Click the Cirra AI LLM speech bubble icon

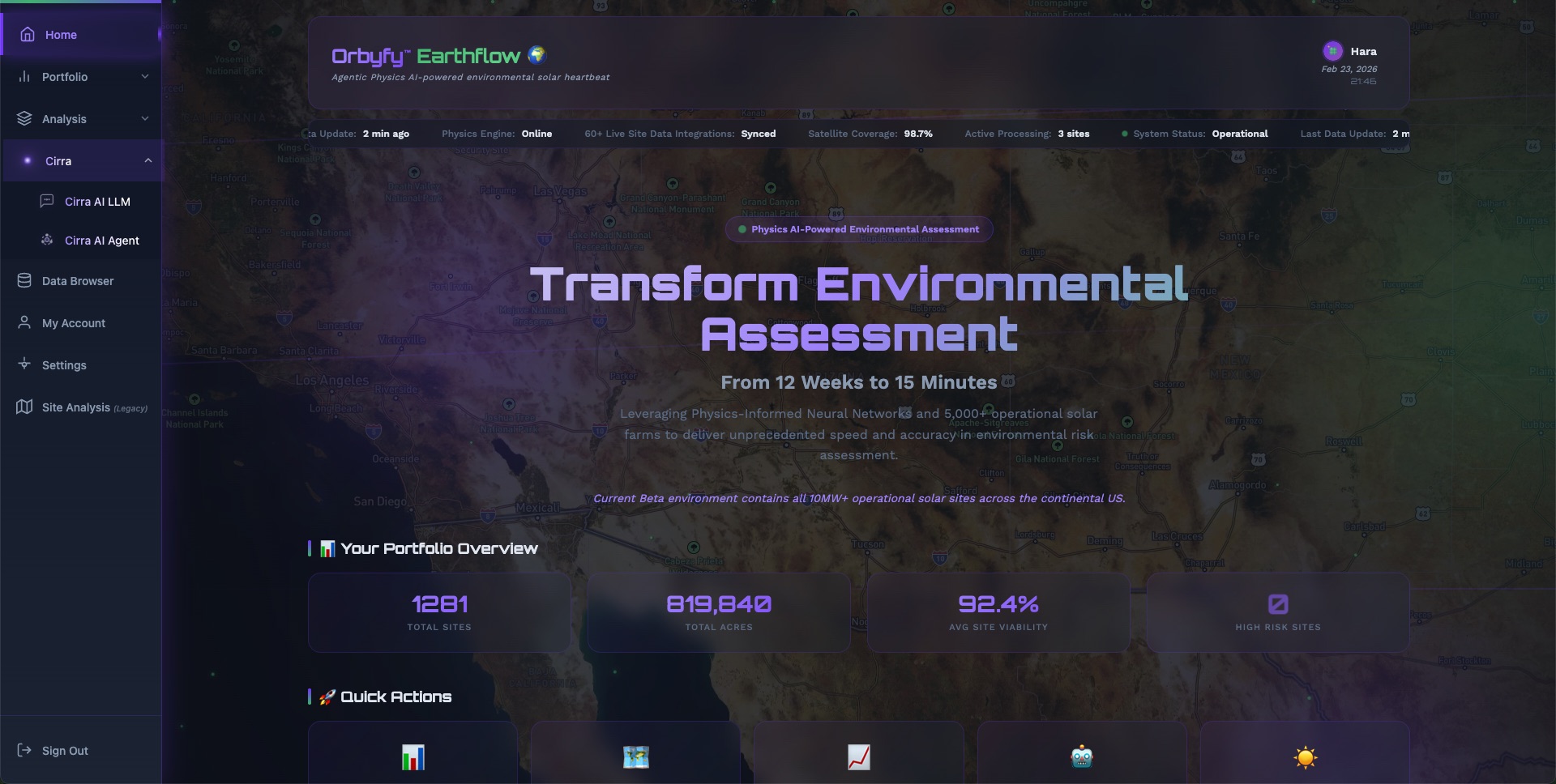point(47,201)
